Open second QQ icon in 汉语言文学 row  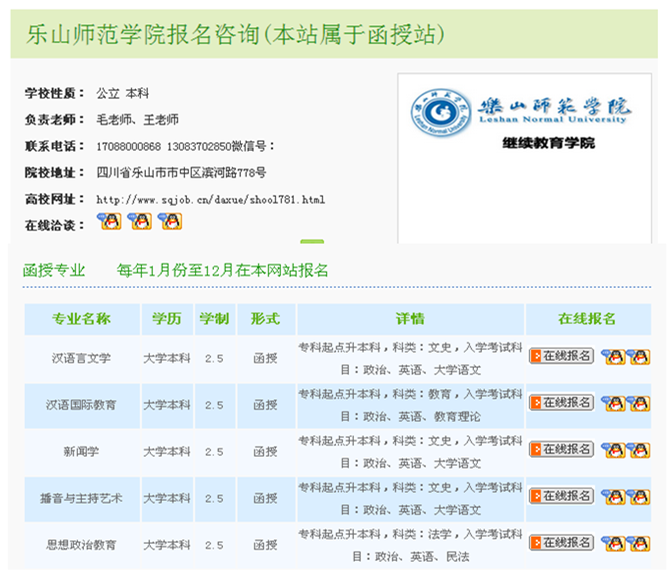638,356
